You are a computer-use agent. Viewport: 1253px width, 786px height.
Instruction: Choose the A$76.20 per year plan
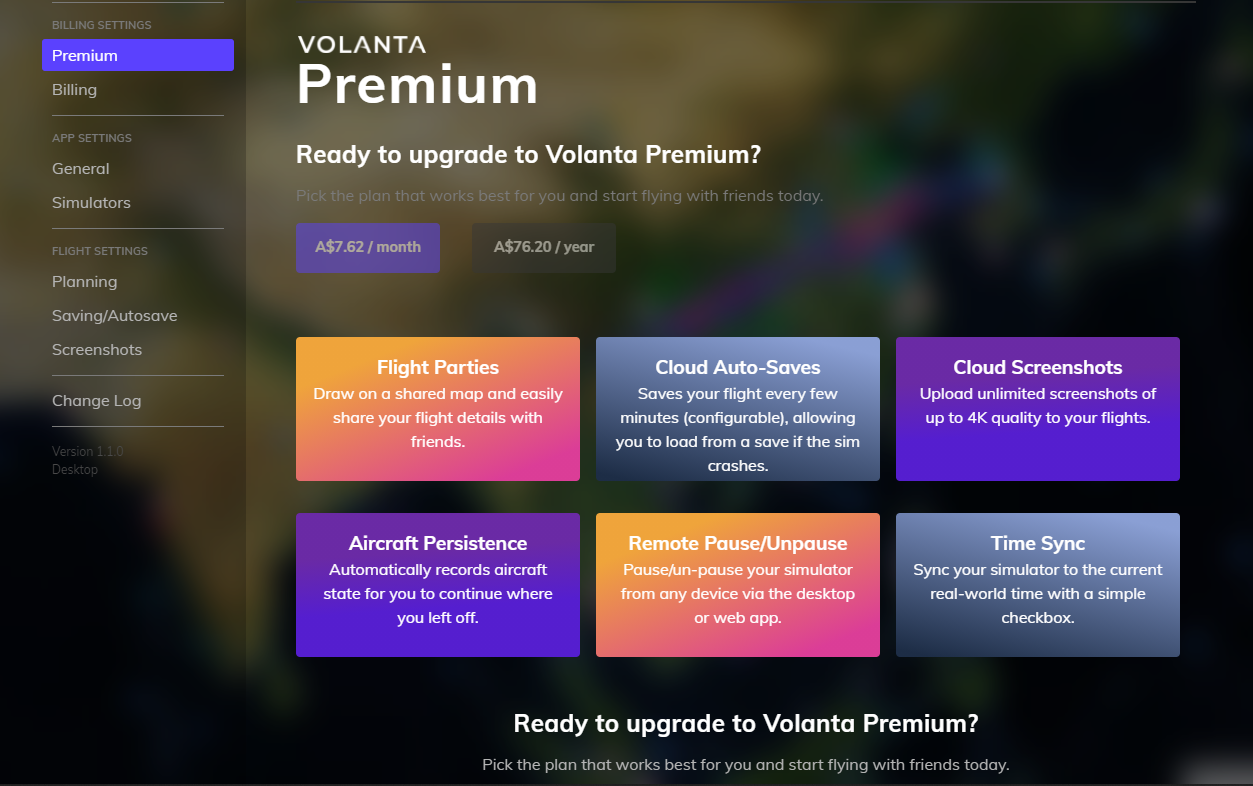point(544,248)
